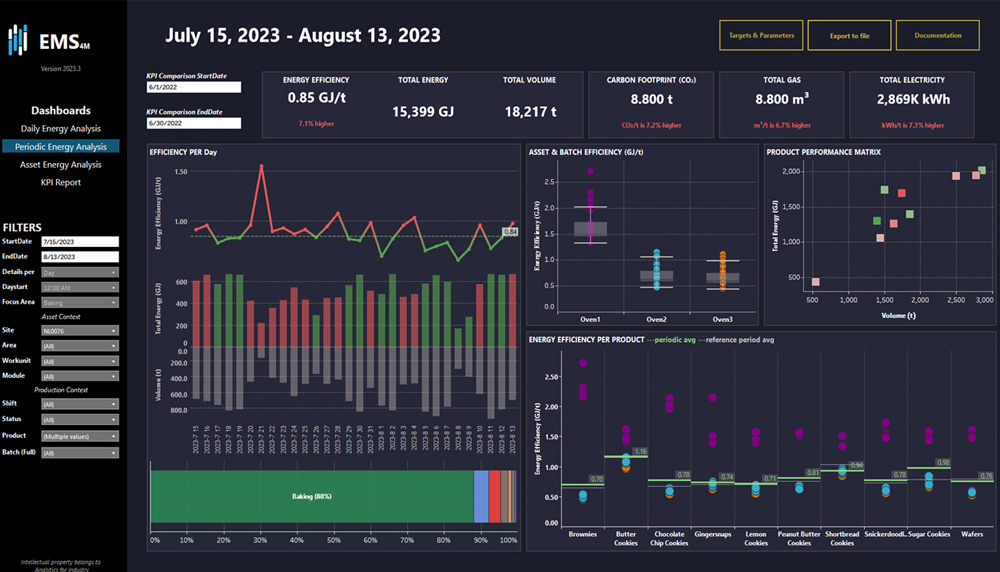Click the Targets & Parameters button

[x=761, y=35]
